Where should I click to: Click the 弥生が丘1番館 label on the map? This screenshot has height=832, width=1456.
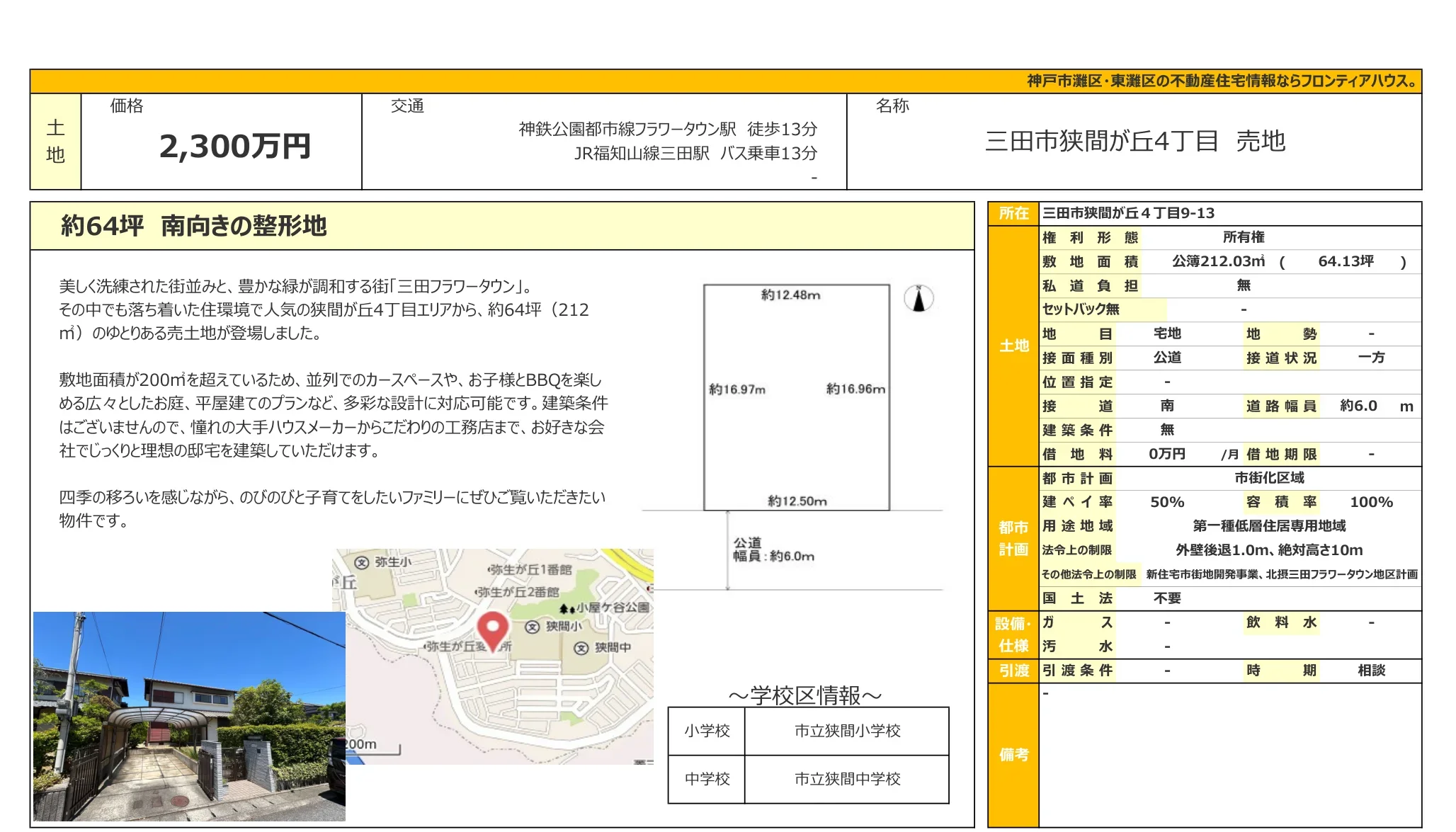530,570
